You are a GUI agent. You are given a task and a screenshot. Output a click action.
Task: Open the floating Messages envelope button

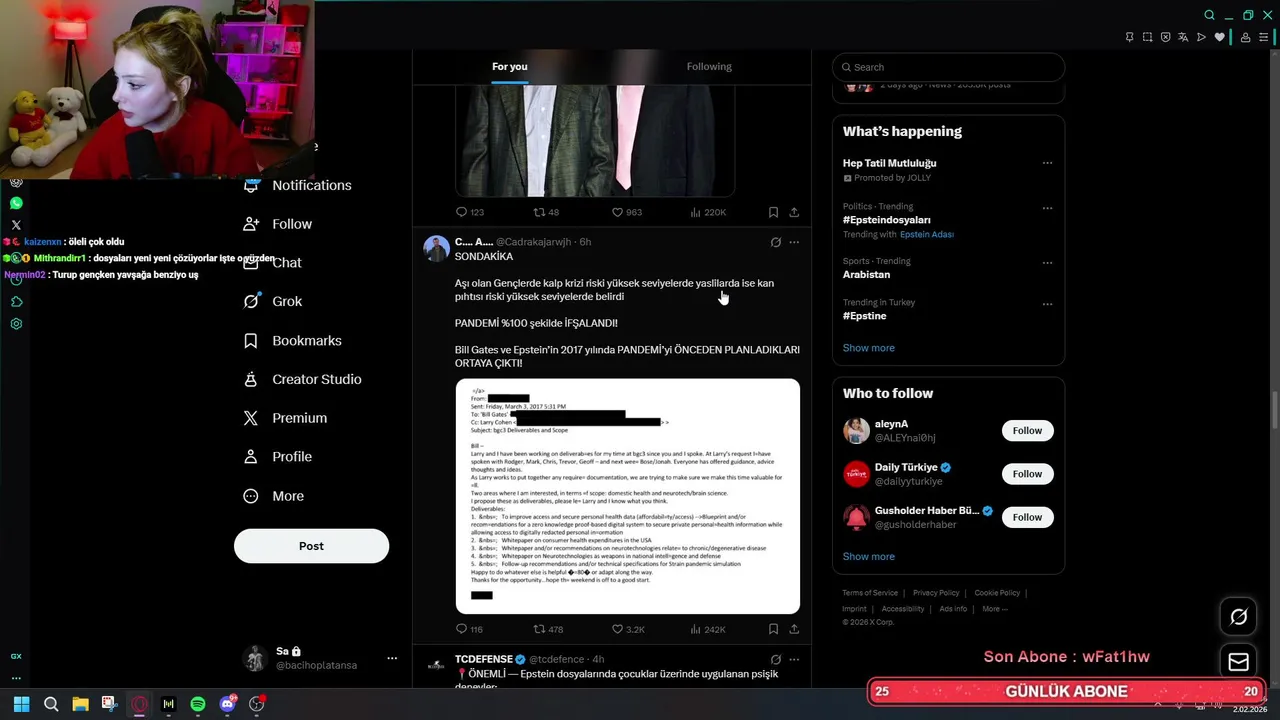[x=1238, y=662]
